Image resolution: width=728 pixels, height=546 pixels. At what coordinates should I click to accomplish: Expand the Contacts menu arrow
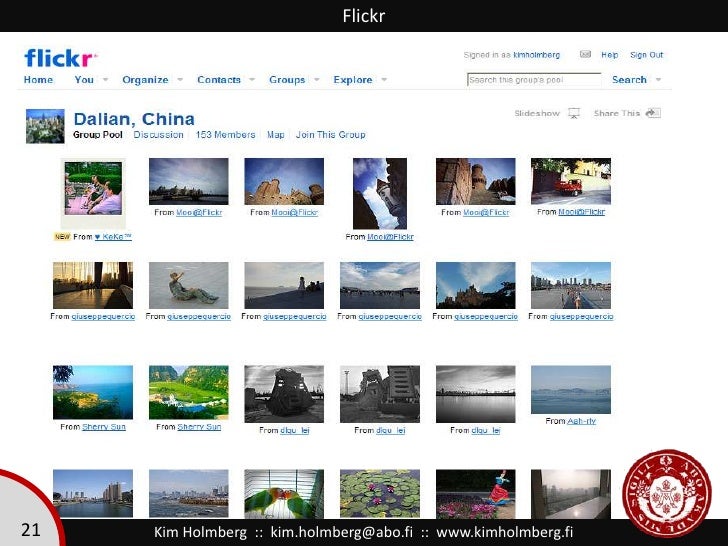[252, 79]
